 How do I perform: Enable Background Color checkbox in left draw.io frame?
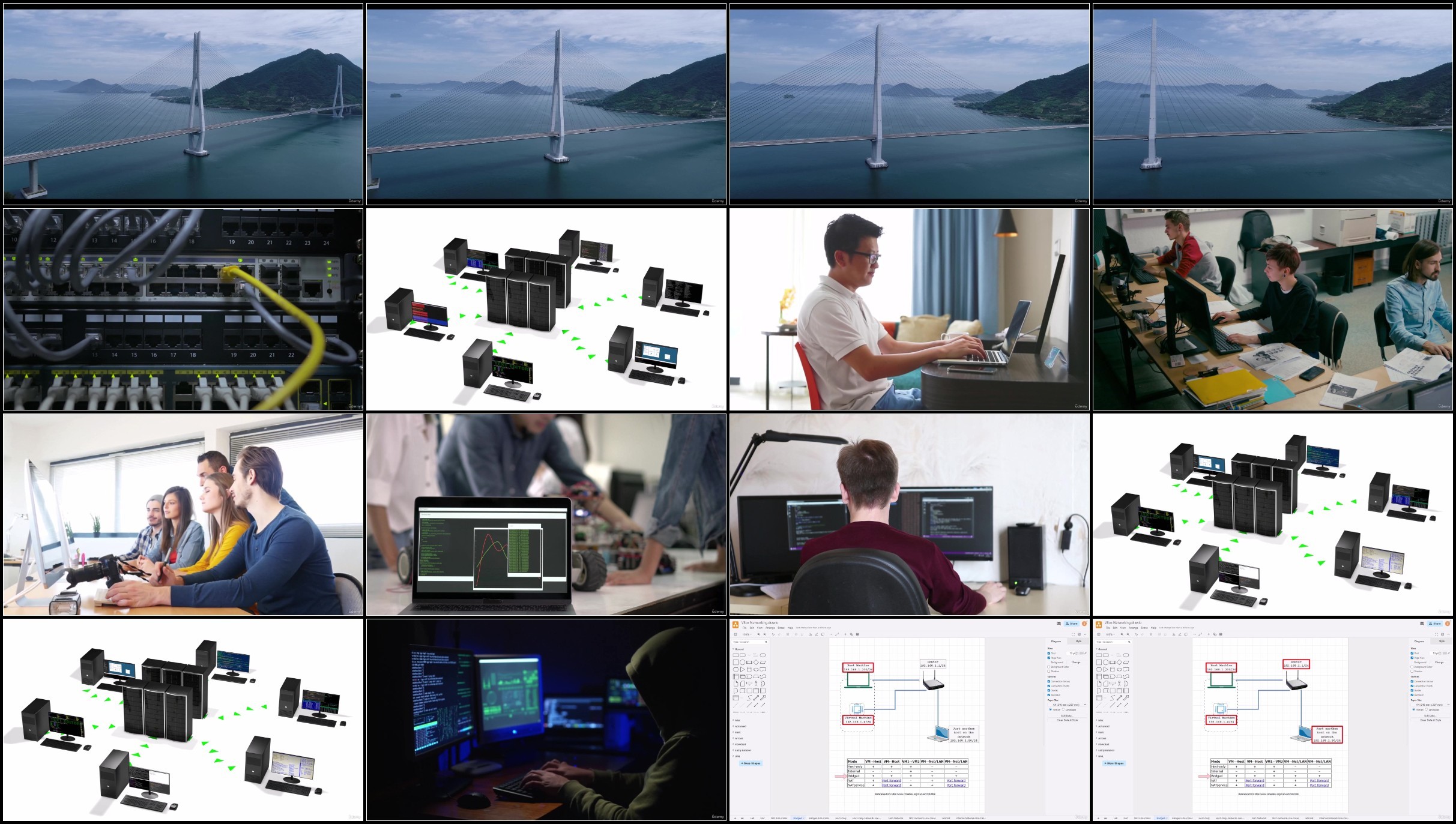click(x=1049, y=667)
